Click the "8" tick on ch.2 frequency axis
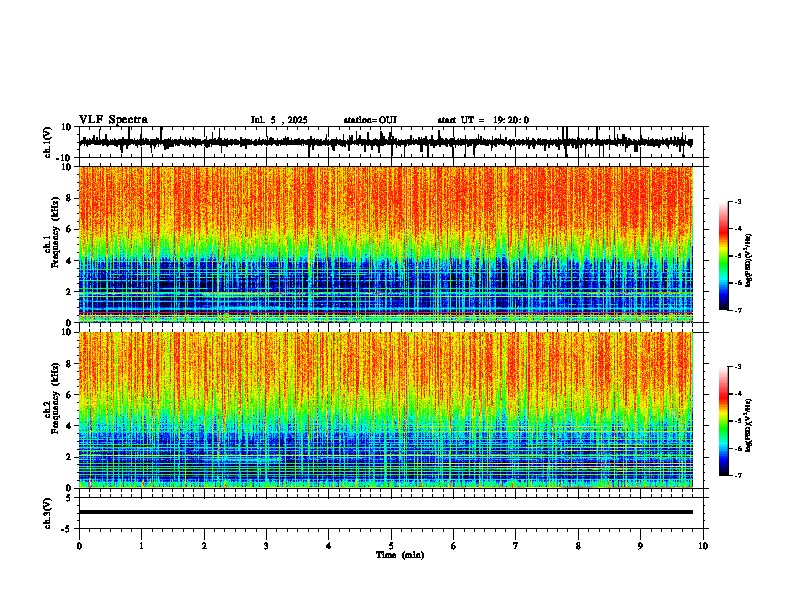Screen dimensions: 792x612 [x=70, y=364]
